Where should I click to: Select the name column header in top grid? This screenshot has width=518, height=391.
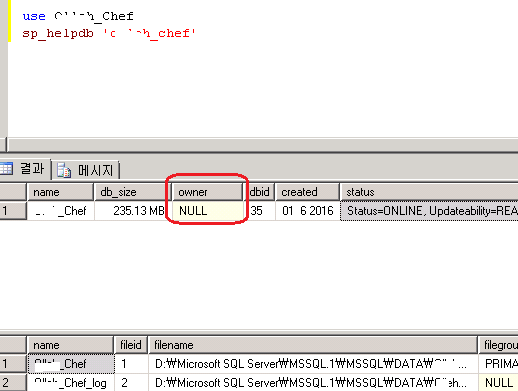click(60, 192)
